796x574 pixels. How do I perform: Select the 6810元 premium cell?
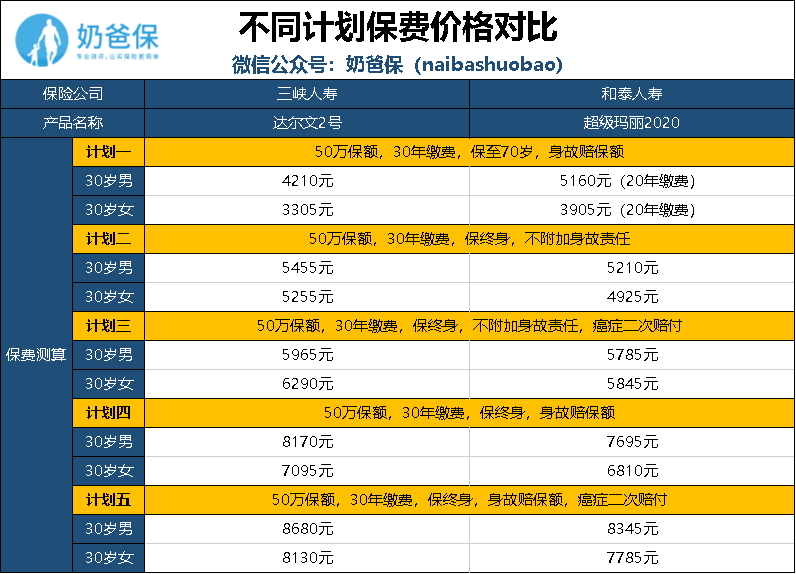[632, 470]
